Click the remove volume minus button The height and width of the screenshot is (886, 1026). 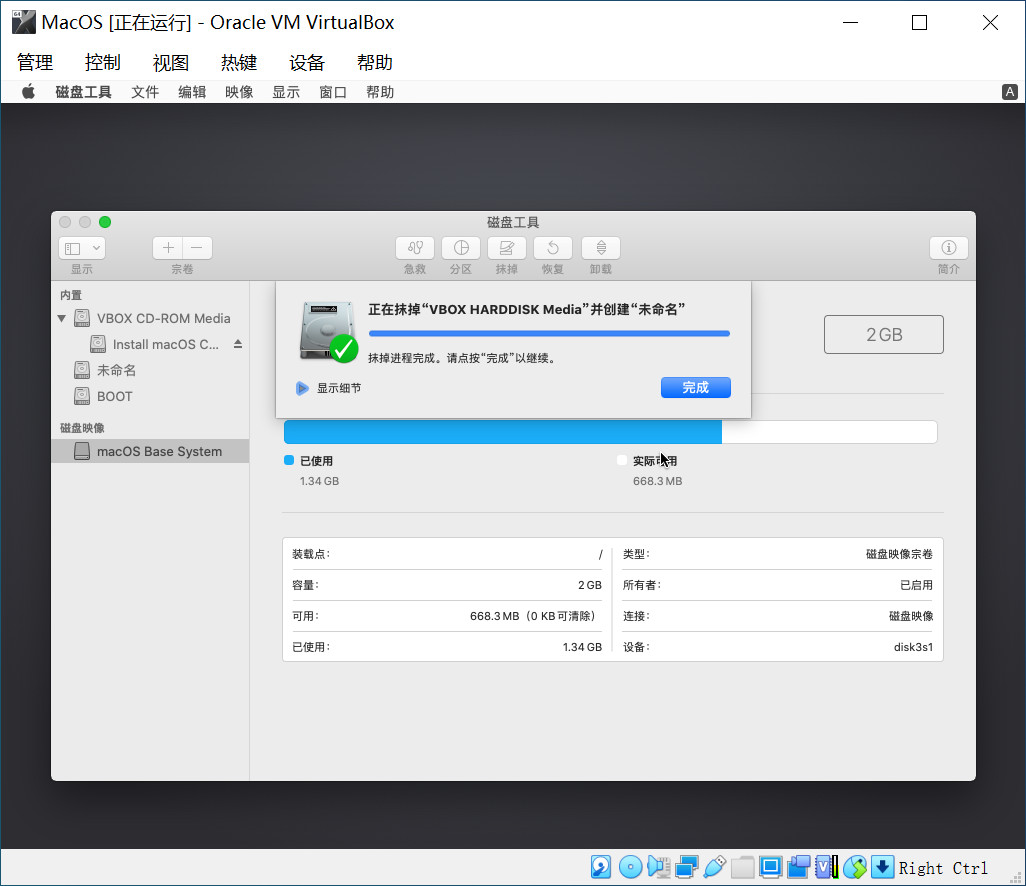click(197, 248)
